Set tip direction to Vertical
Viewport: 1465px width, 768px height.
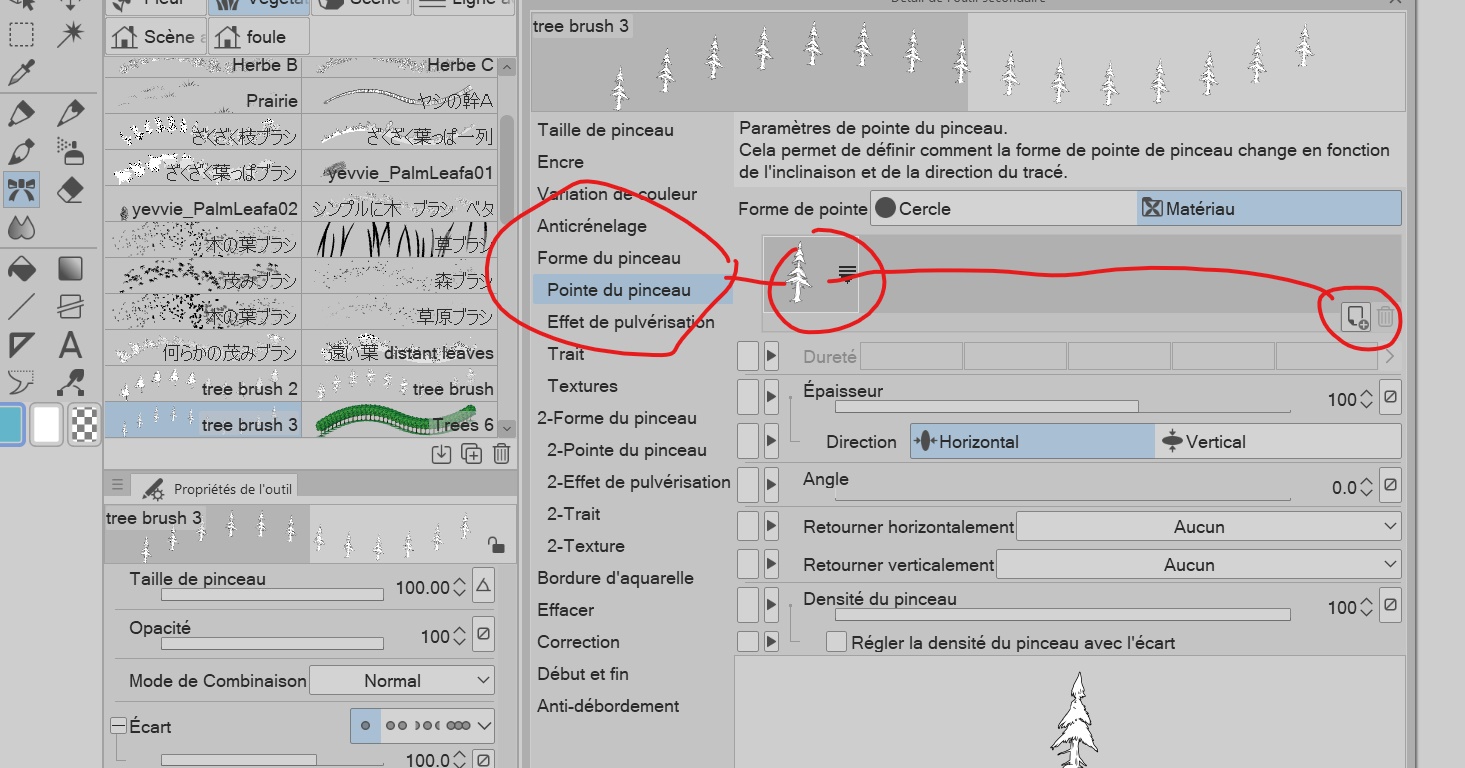tap(1278, 441)
